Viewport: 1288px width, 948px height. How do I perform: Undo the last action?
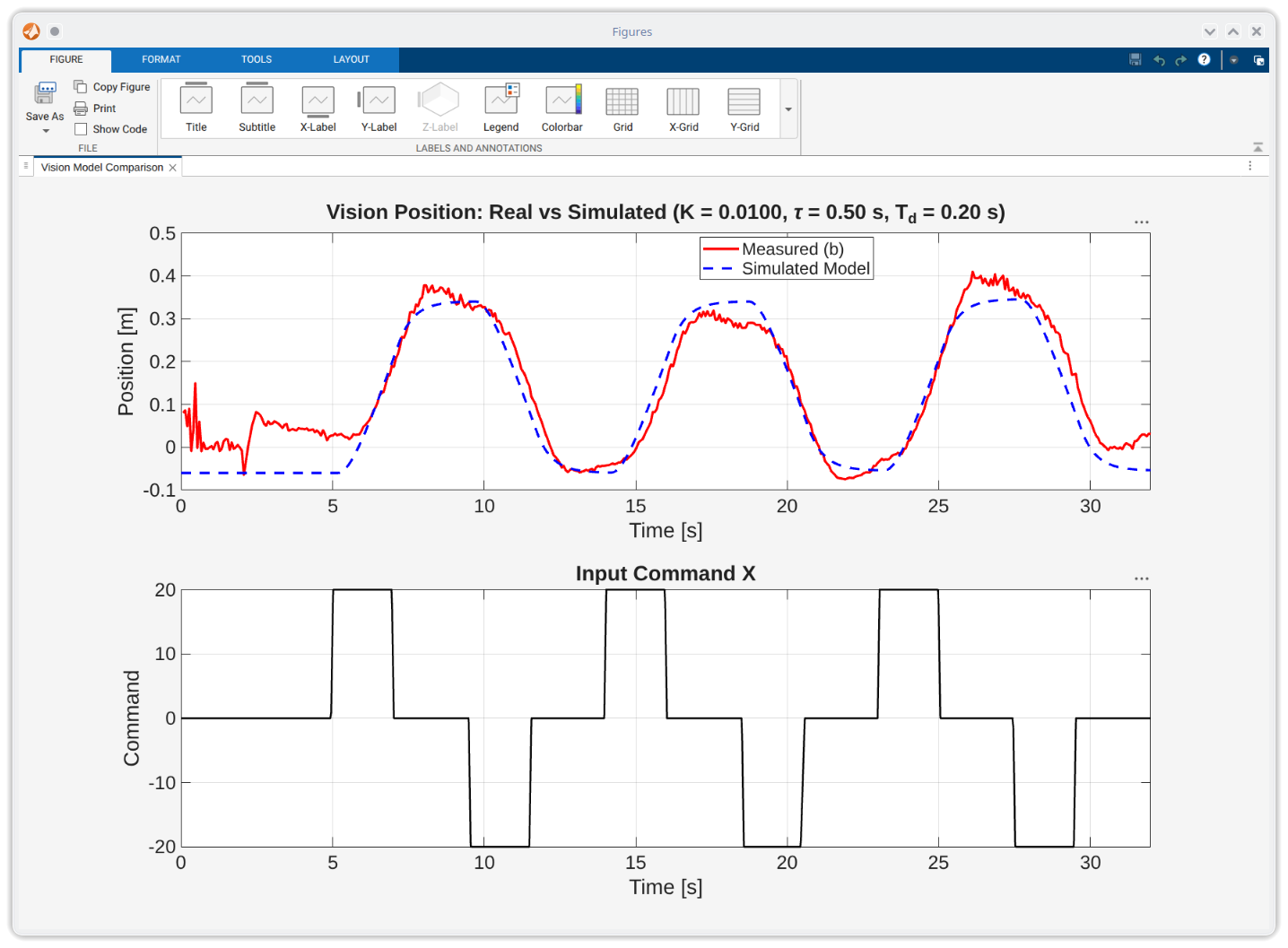tap(1159, 60)
